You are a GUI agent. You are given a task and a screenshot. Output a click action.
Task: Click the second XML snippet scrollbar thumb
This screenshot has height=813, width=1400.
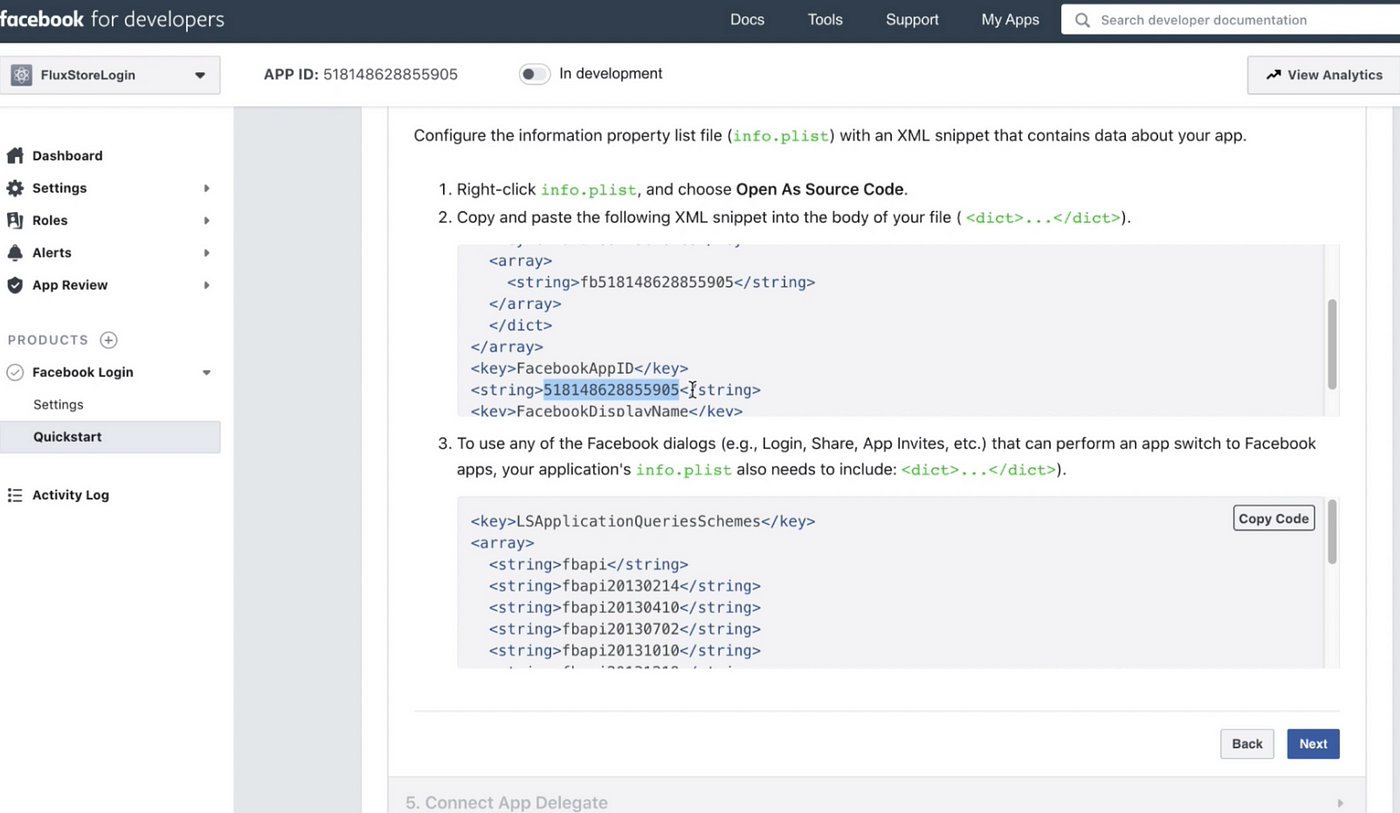point(1332,532)
